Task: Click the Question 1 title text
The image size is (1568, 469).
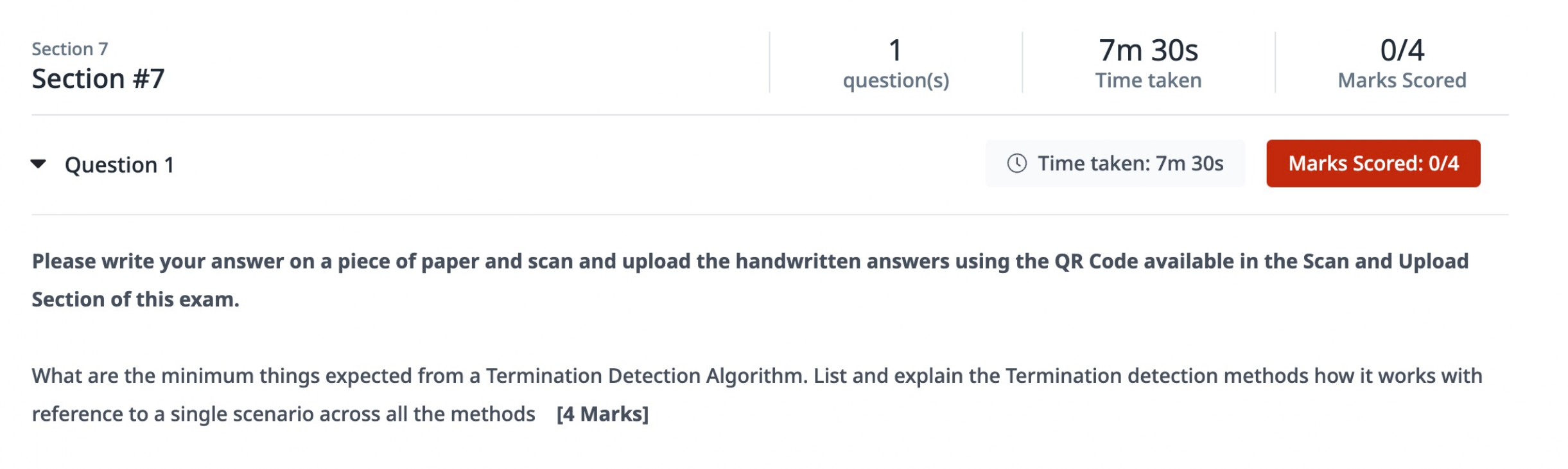Action: 119,164
